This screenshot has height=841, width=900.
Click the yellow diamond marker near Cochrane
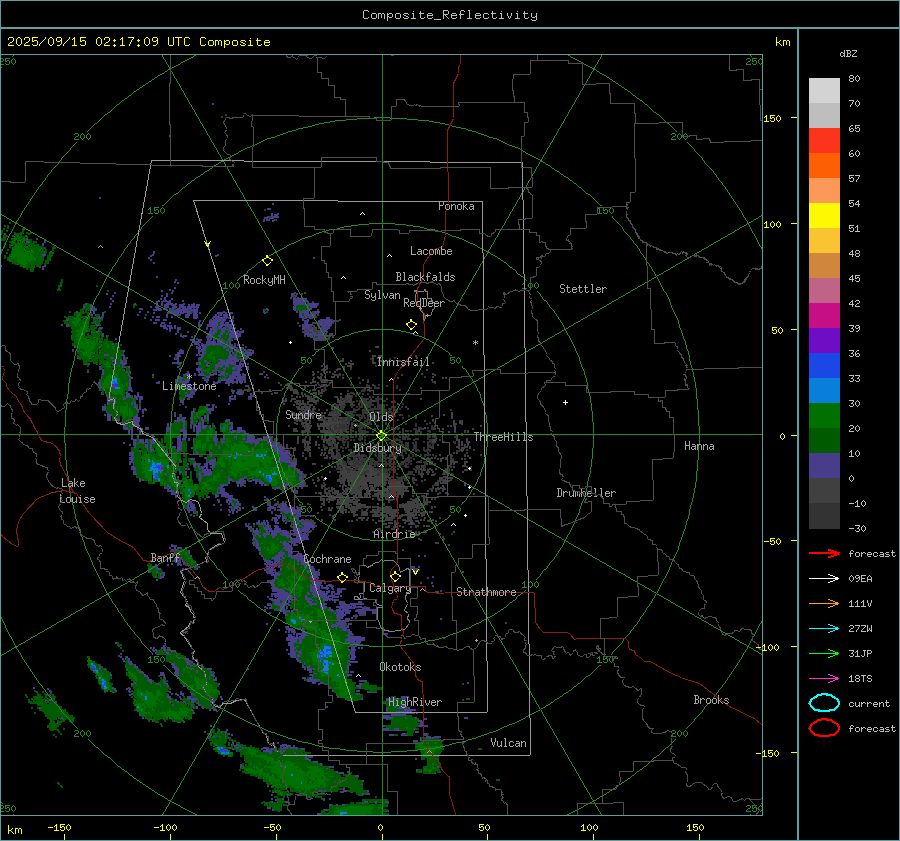click(342, 577)
